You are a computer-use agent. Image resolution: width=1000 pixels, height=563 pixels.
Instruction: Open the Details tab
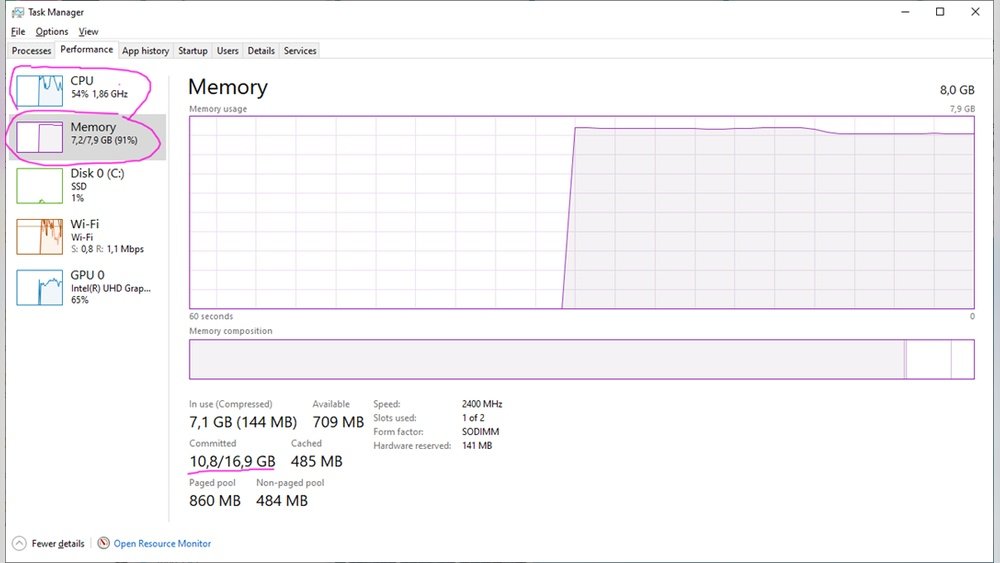pos(261,51)
